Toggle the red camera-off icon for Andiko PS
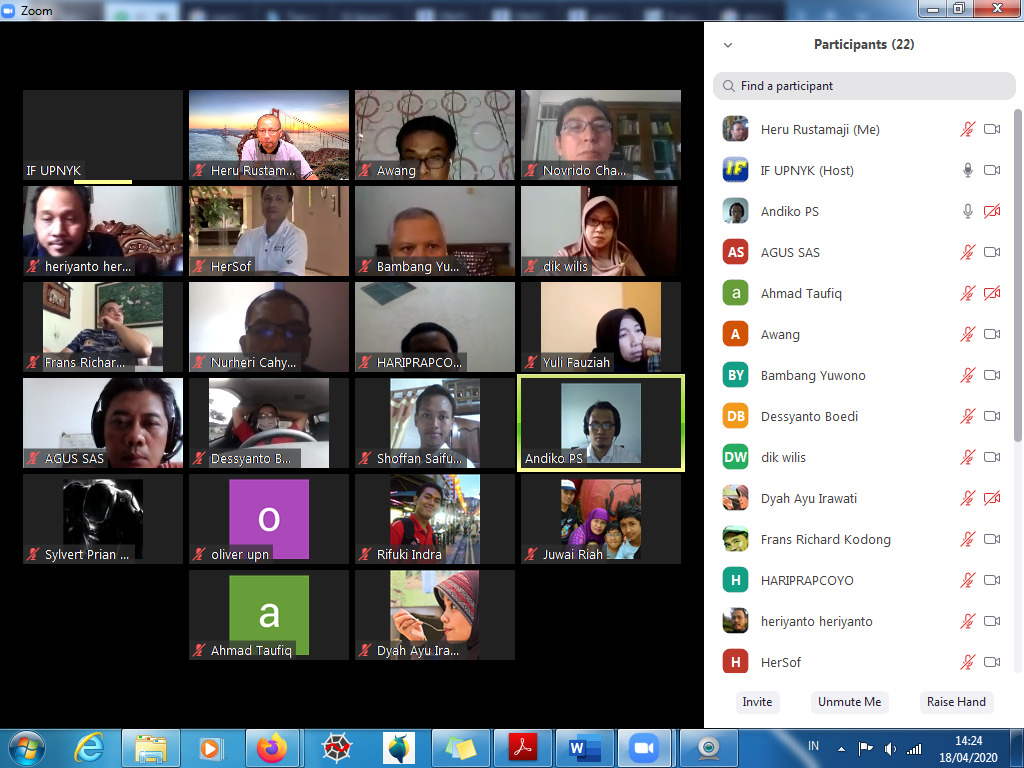Screen dimensions: 1024x768 [992, 211]
